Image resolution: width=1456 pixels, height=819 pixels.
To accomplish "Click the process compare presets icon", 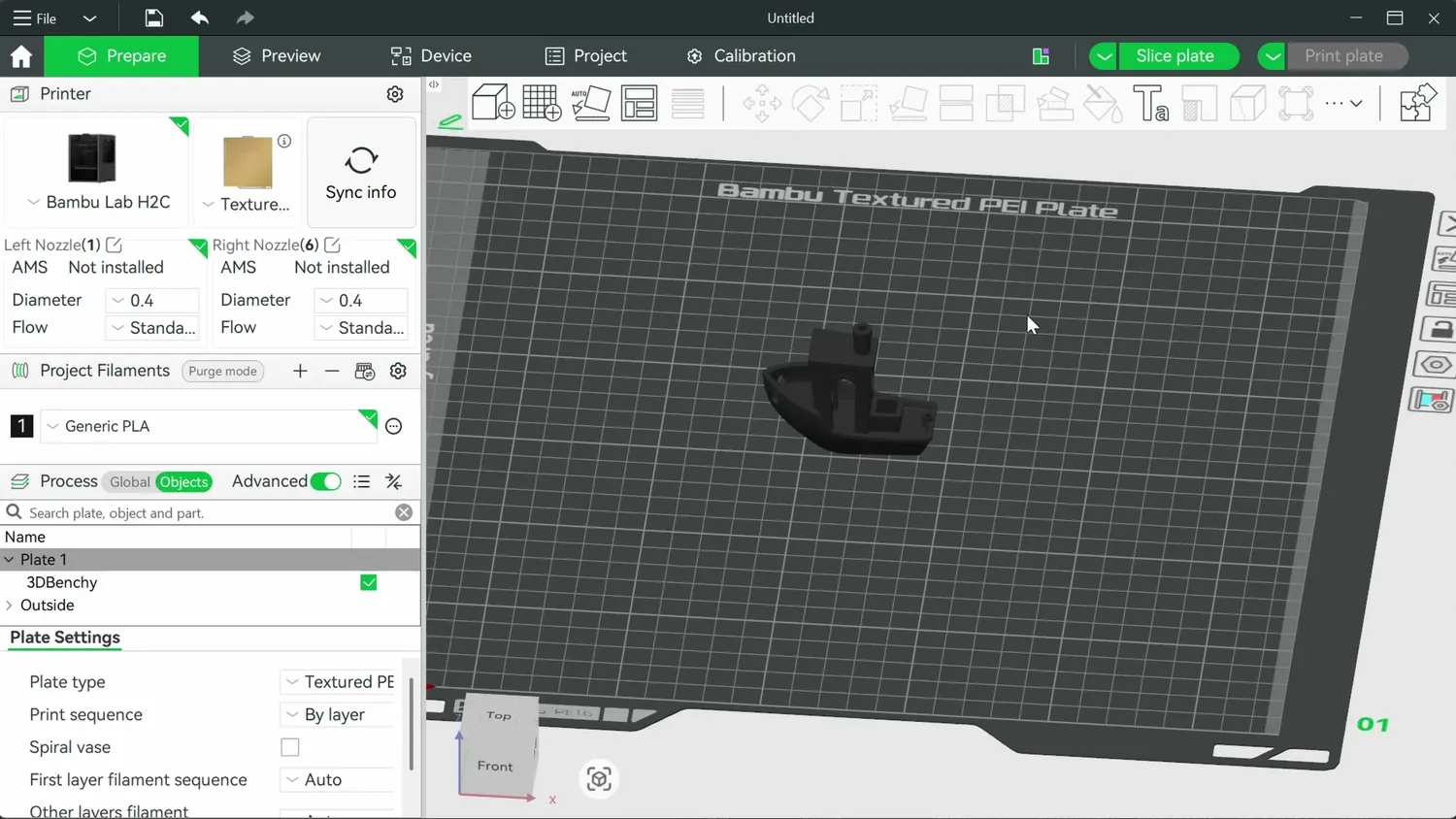I will pyautogui.click(x=394, y=481).
